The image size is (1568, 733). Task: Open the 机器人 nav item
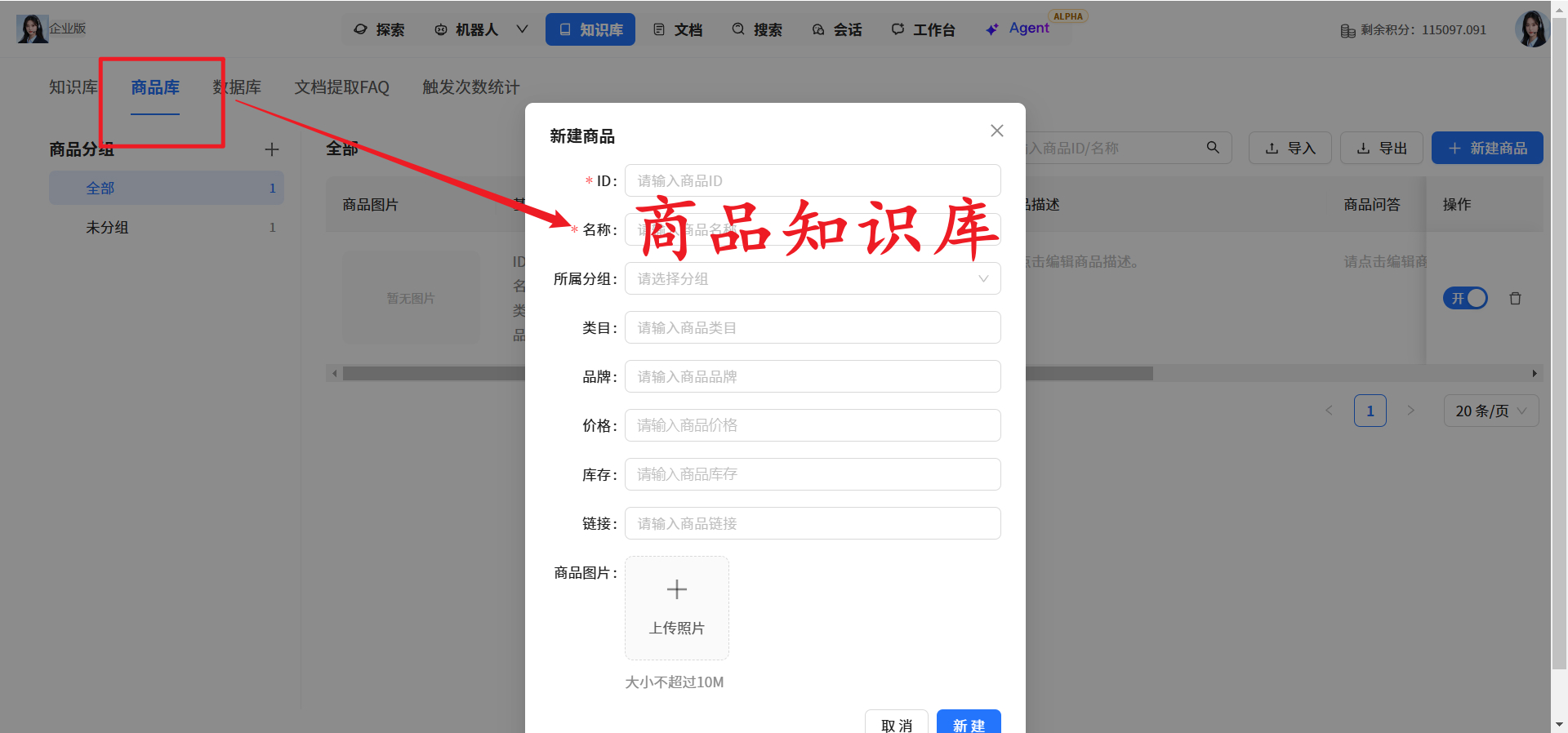pos(468,29)
